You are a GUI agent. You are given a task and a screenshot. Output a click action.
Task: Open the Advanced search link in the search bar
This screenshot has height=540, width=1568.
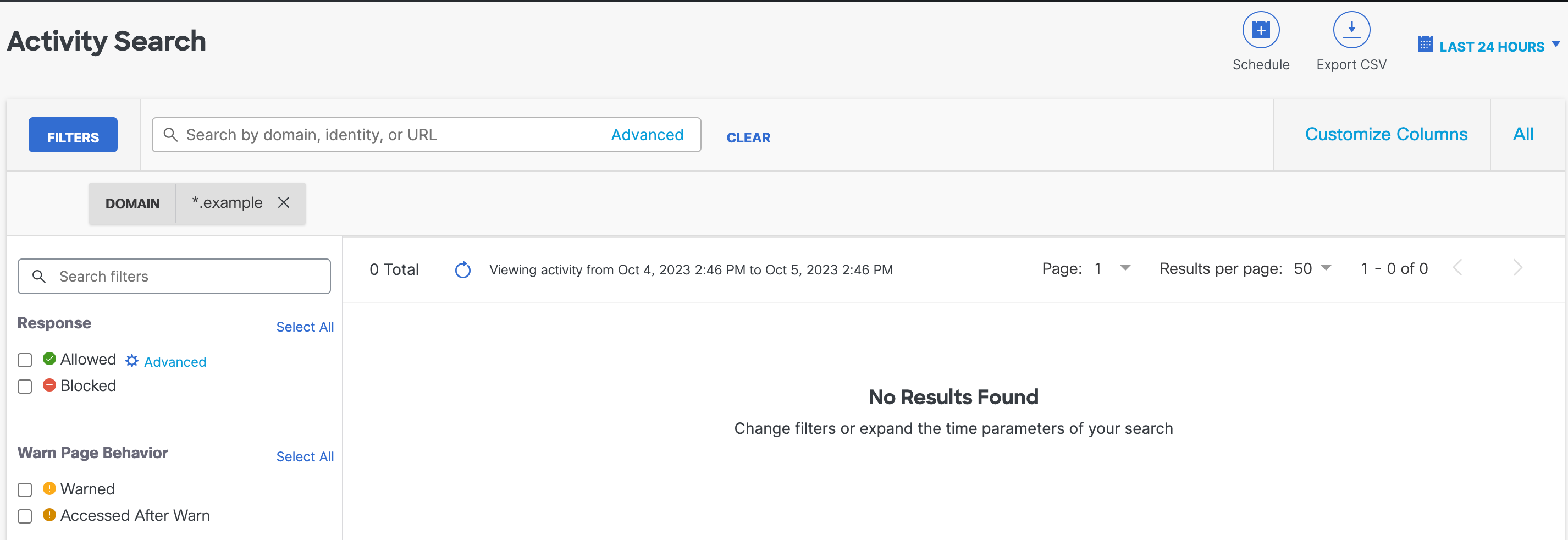coord(647,135)
